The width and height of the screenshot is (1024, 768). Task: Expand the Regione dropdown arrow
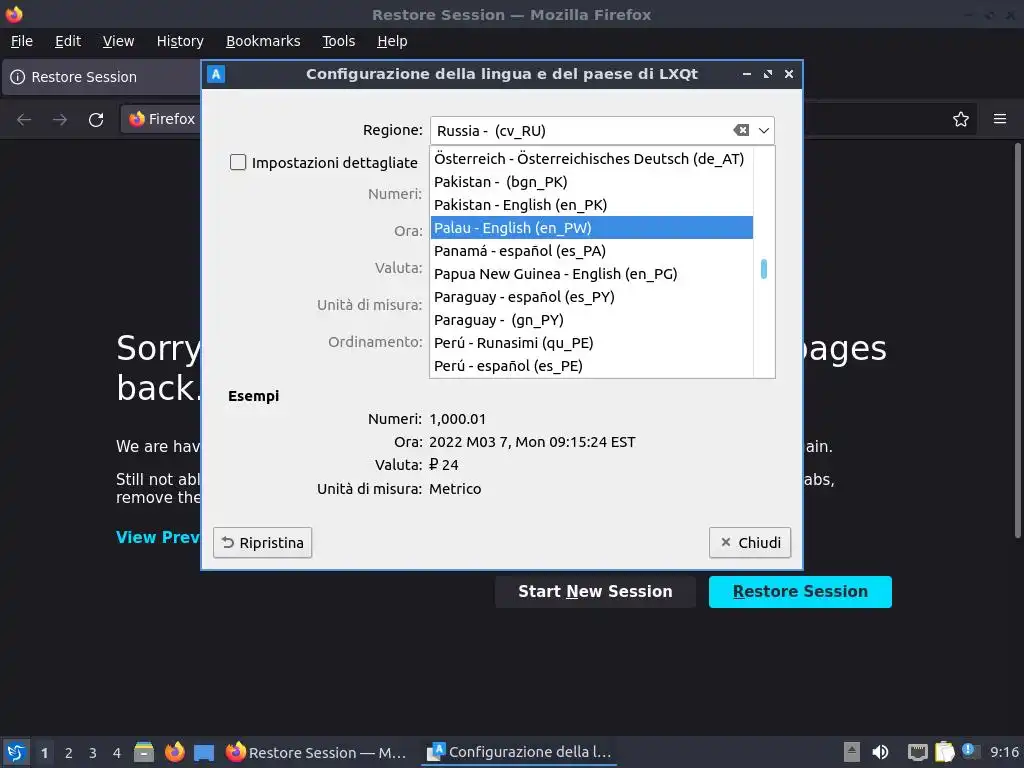click(763, 131)
